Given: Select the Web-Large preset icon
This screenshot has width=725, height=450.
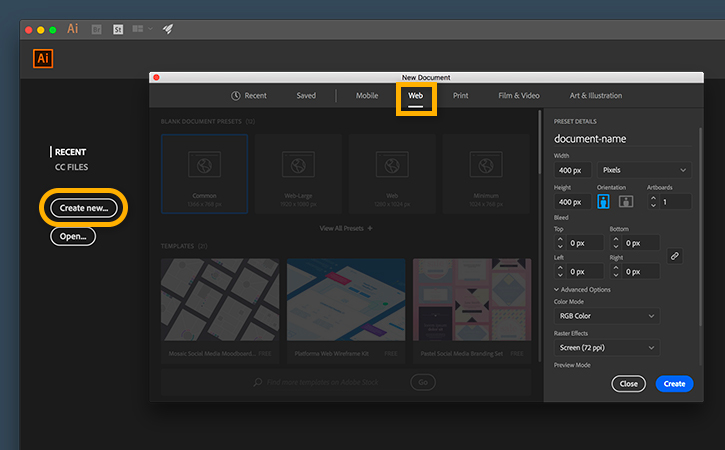Looking at the screenshot, I should click(298, 164).
